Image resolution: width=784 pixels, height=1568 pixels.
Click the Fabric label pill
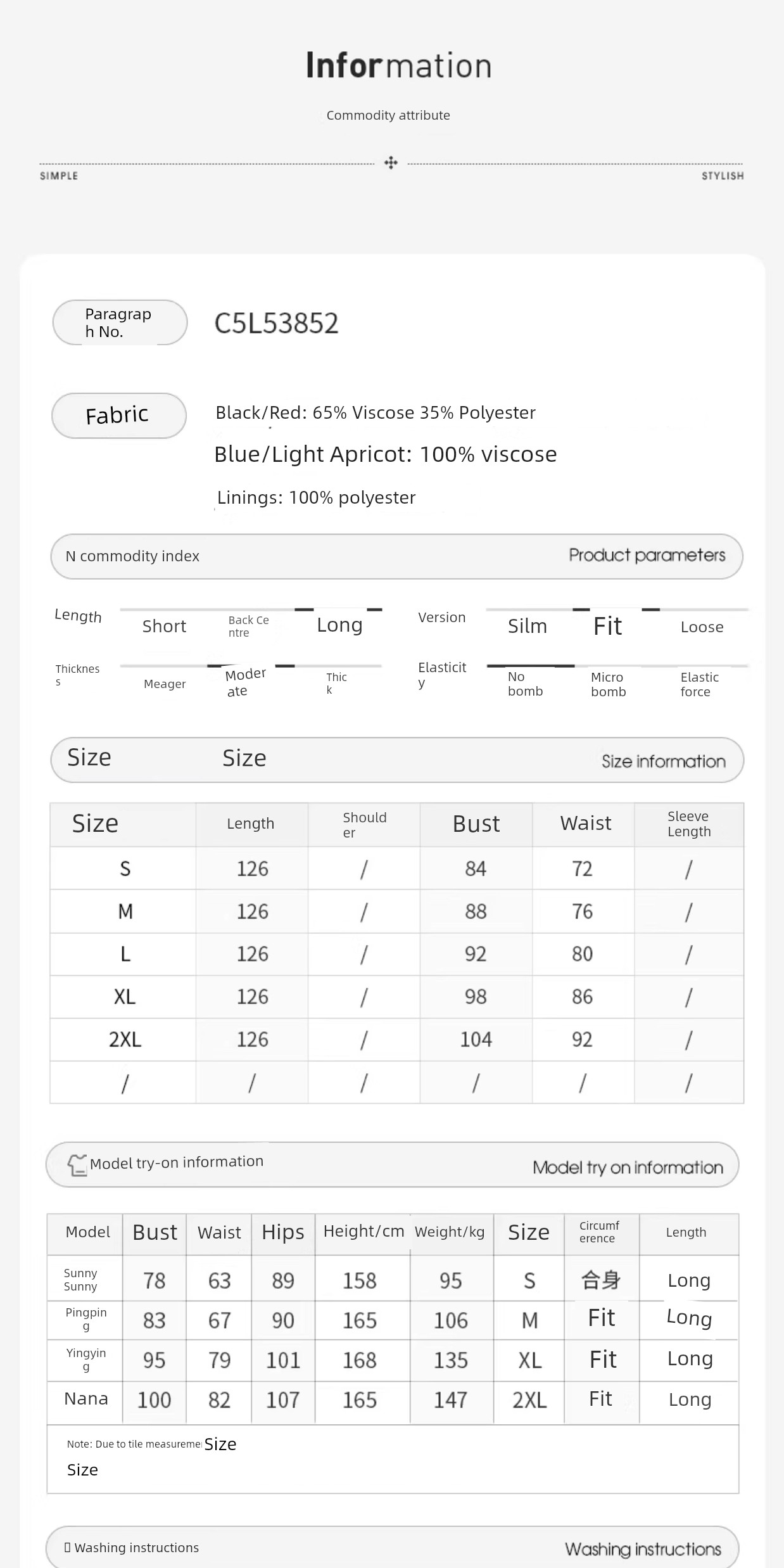point(118,416)
